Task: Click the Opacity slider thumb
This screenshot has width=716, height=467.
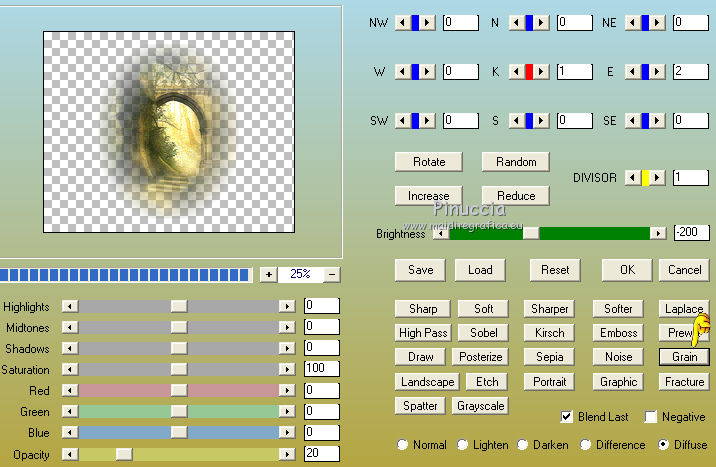Action: (x=124, y=454)
